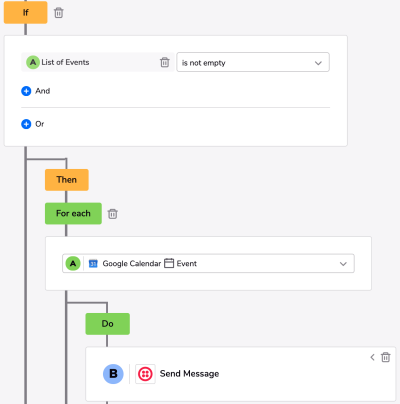Click the green A badge in Event selector
Screen dimensions: 400x404
(x=73, y=263)
